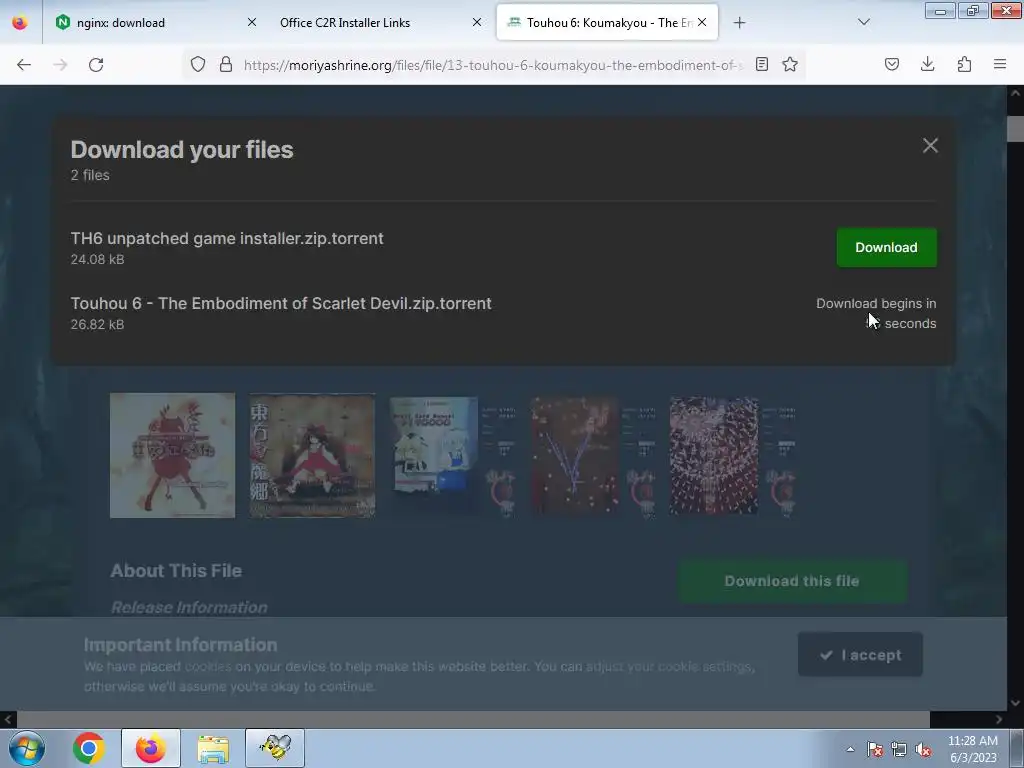Accept cookies with I accept button
The image size is (1024, 768).
(860, 654)
